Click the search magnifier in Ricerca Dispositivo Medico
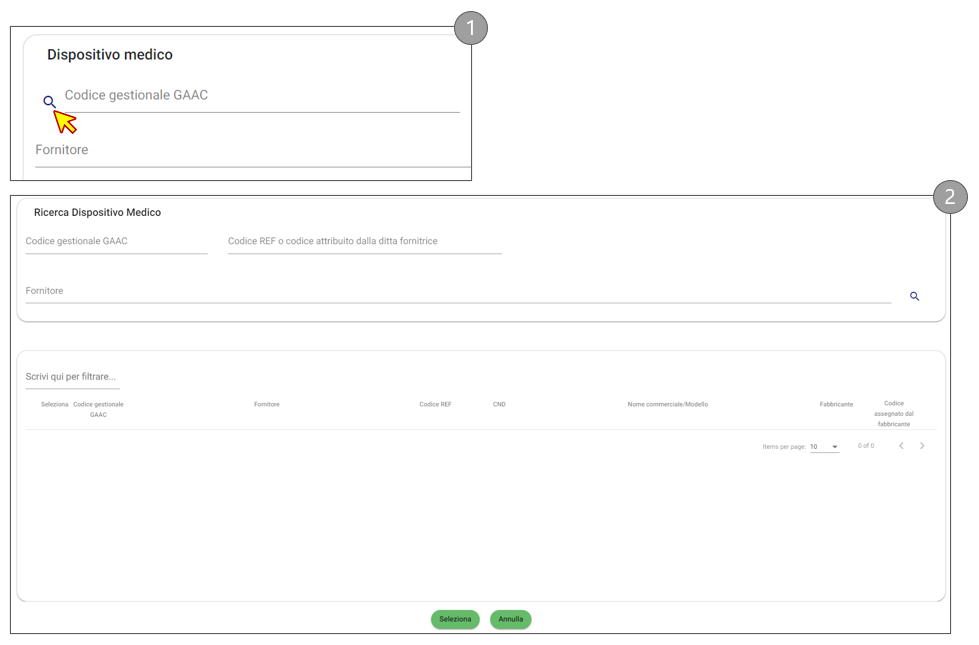979x645 pixels. (914, 296)
